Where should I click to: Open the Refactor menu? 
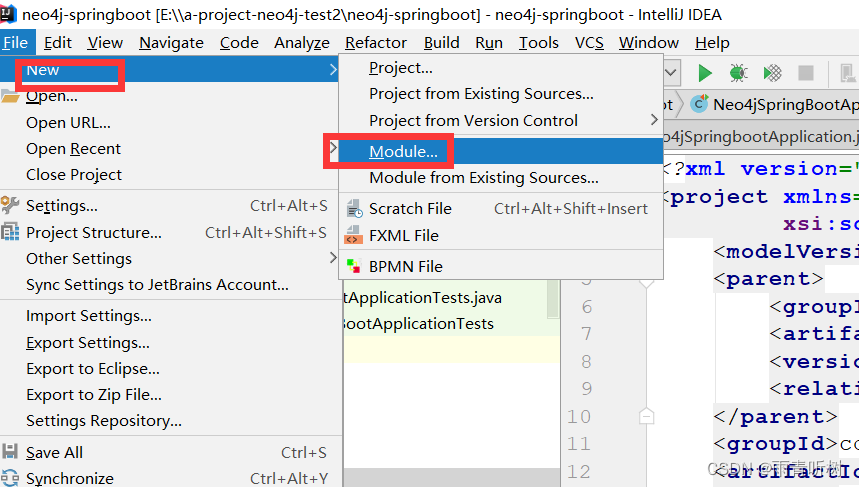[x=376, y=43]
